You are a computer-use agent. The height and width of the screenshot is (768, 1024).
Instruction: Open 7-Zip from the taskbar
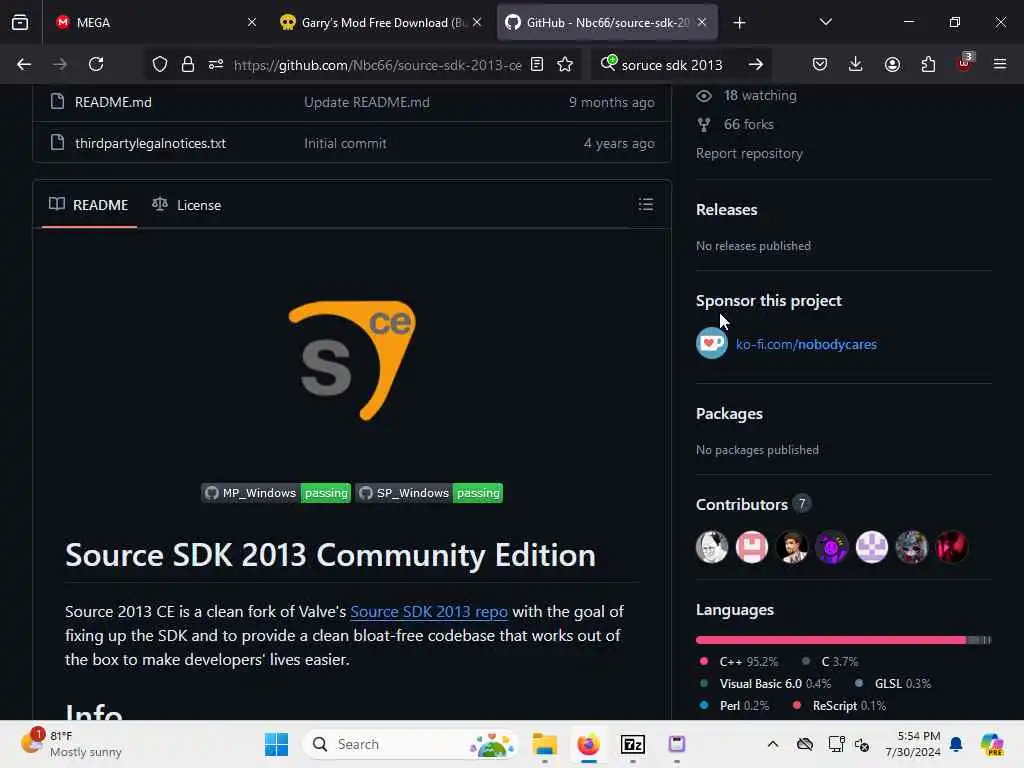coord(632,744)
